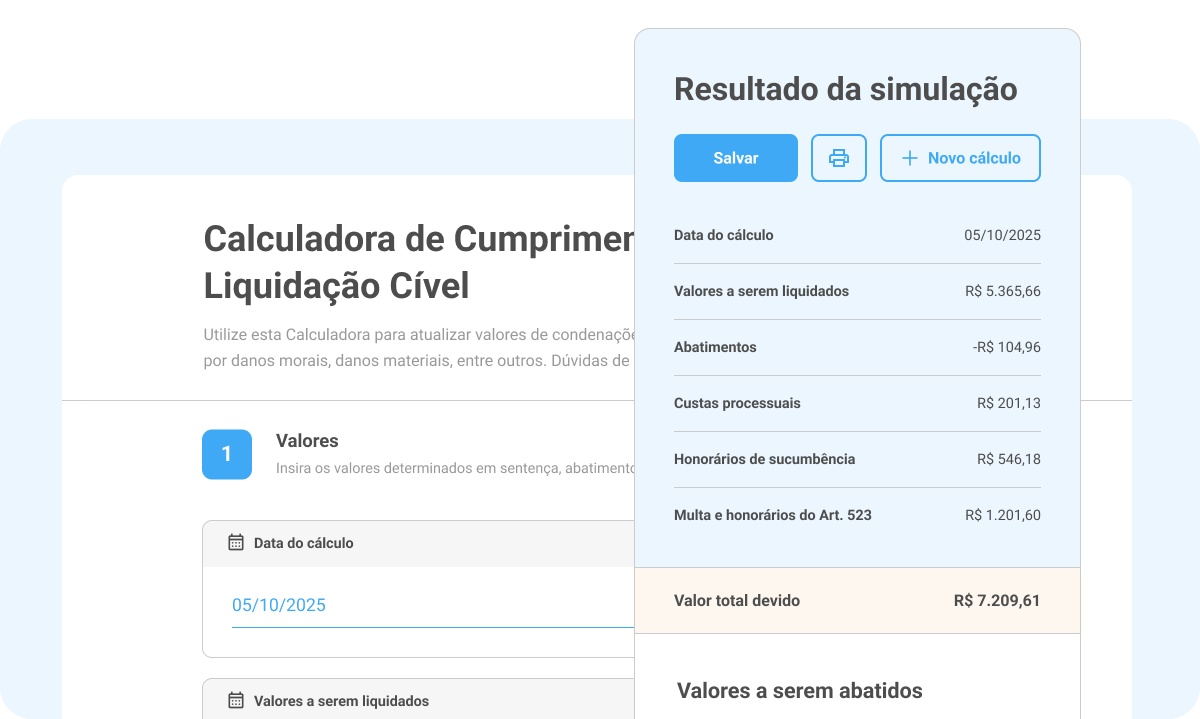The image size is (1200, 719).
Task: Click the plus icon inside Novo cálculo
Action: (x=909, y=157)
